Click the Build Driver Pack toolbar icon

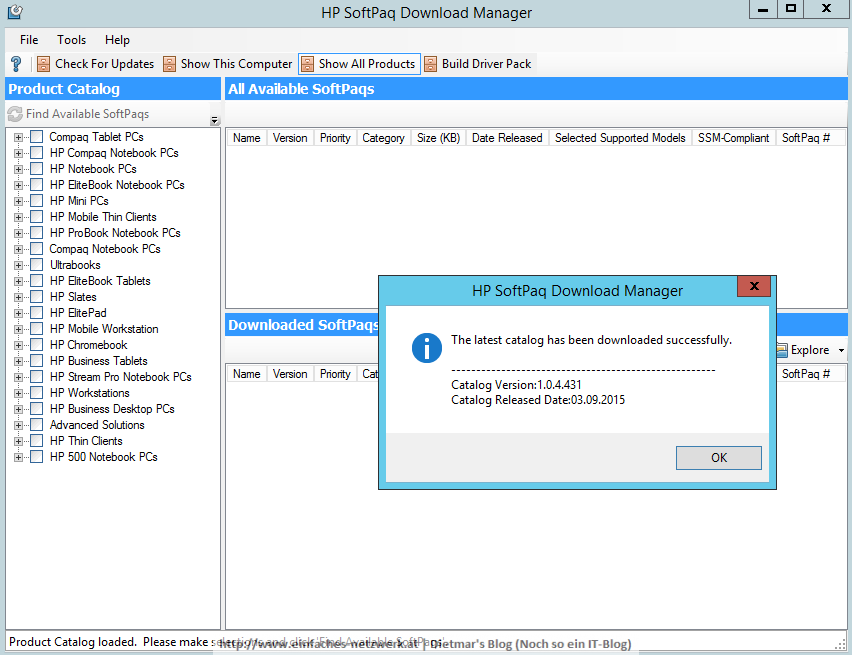[430, 64]
